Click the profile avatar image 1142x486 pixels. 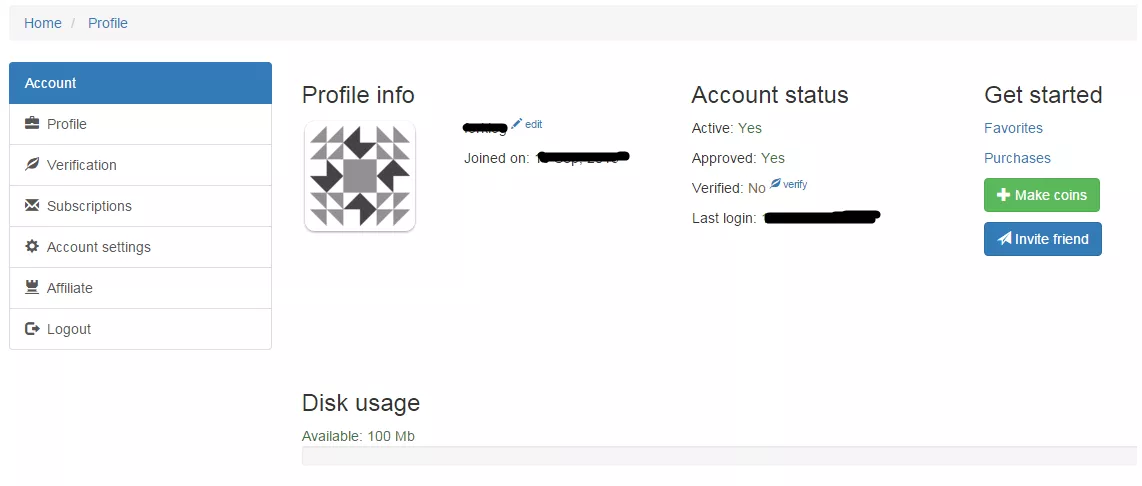point(360,176)
